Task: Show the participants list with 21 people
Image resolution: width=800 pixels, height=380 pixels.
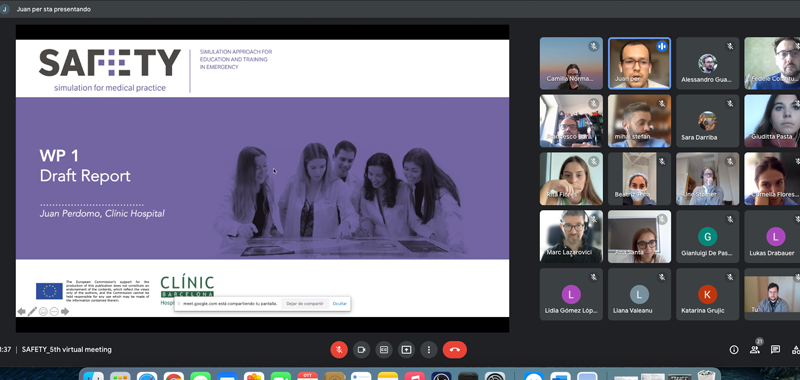Action: 755,349
